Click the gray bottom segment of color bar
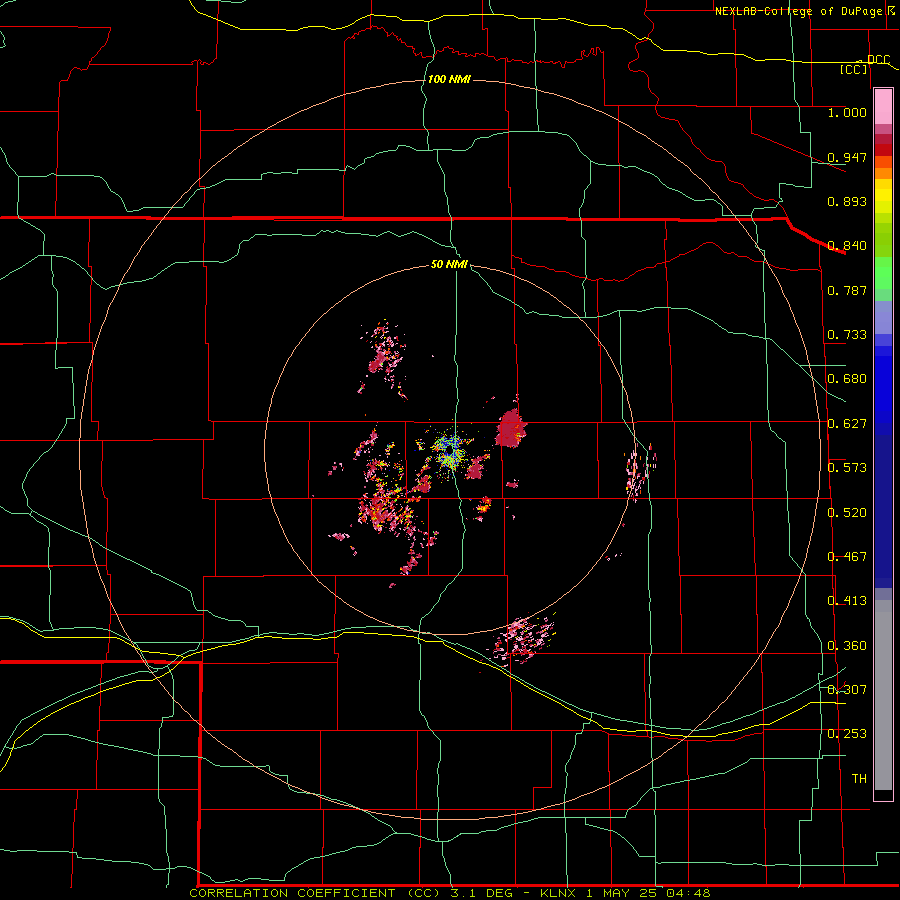Viewport: 900px width, 900px height. point(883,695)
